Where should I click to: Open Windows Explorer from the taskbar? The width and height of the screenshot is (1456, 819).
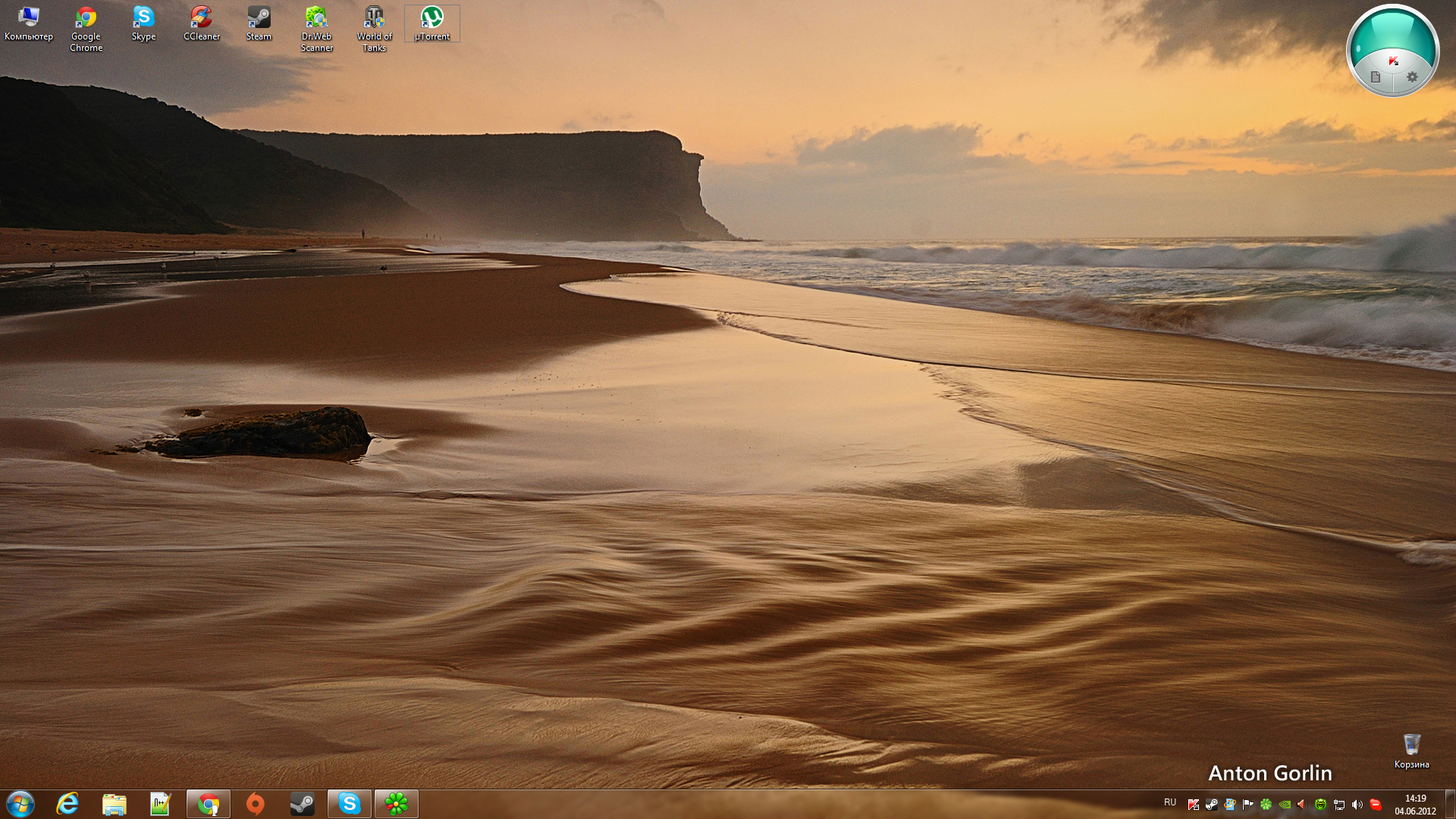[x=114, y=804]
